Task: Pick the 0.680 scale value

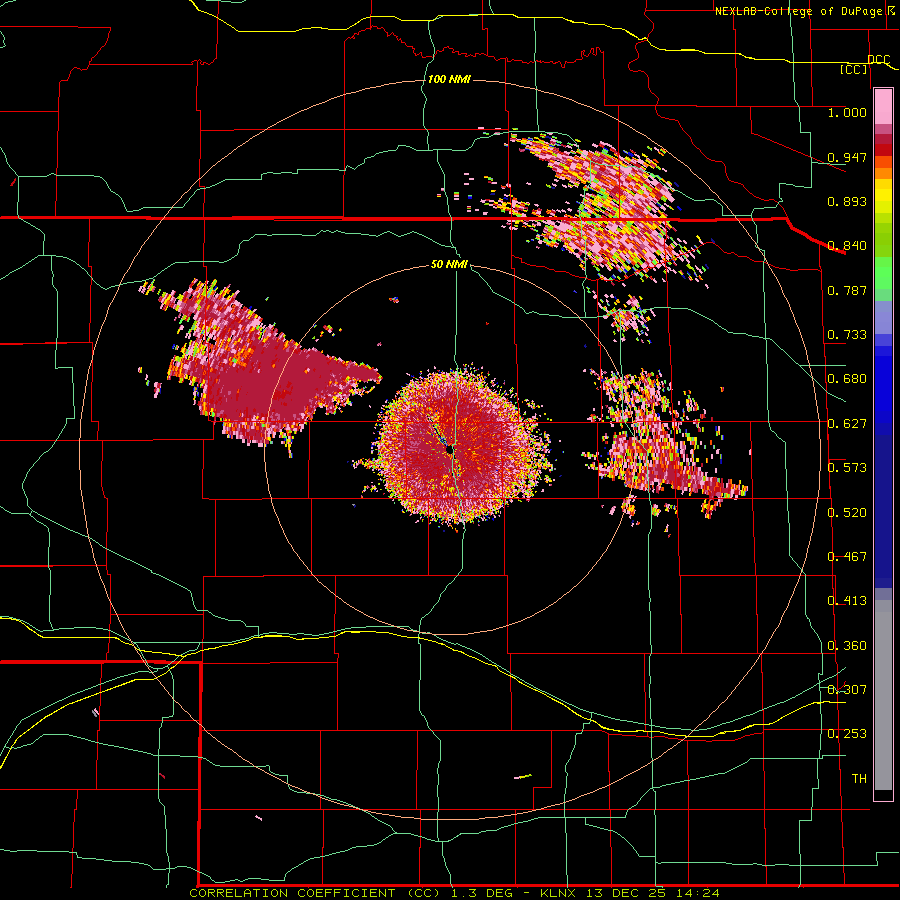Action: tap(847, 379)
